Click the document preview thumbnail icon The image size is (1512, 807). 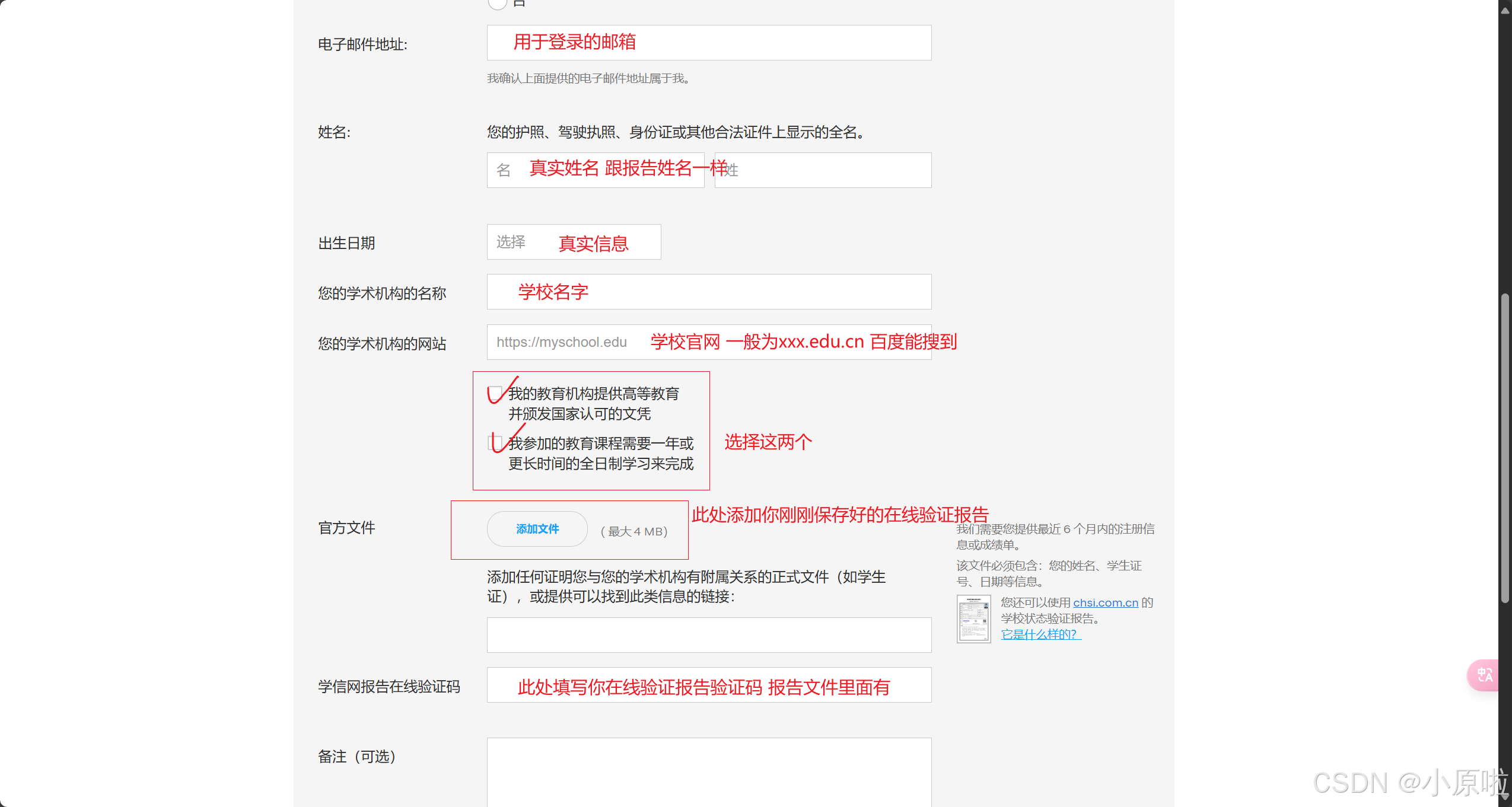coord(973,618)
